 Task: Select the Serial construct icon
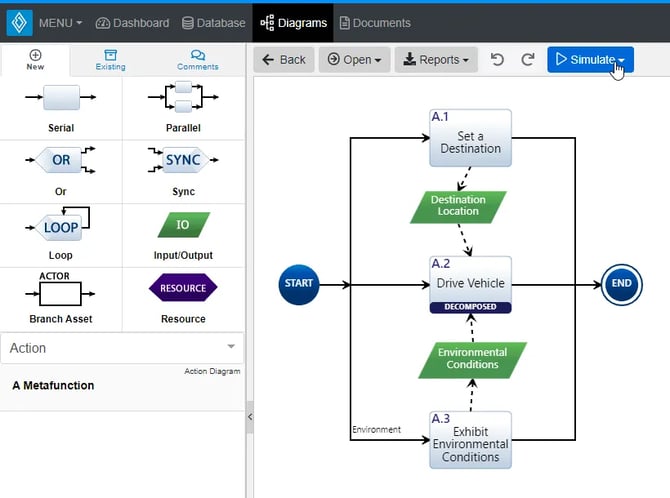(x=61, y=97)
